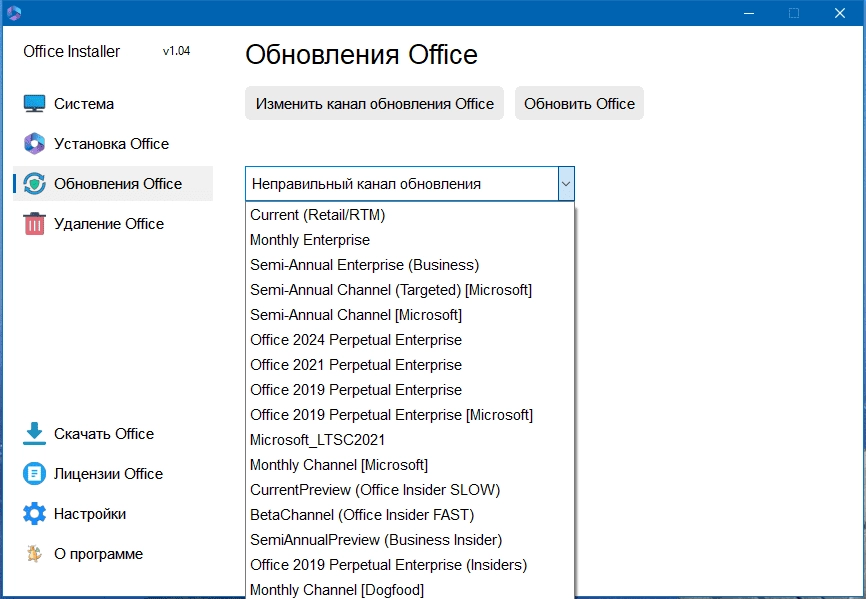Click the v1.04 version label

[176, 51]
